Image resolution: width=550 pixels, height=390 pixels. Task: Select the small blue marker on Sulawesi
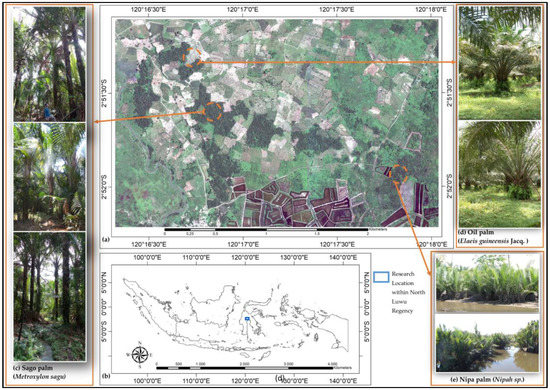(247, 318)
